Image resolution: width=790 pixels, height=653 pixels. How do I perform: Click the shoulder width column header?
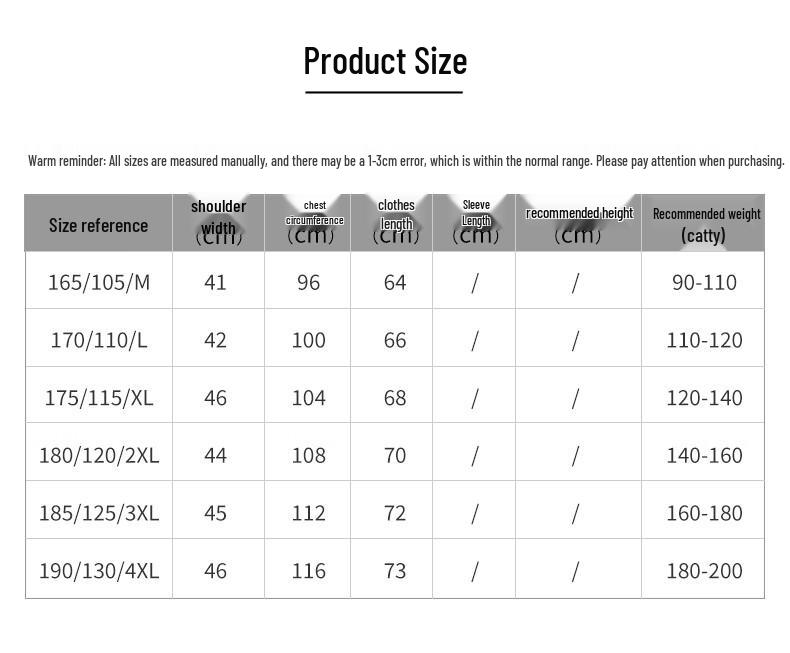(219, 222)
